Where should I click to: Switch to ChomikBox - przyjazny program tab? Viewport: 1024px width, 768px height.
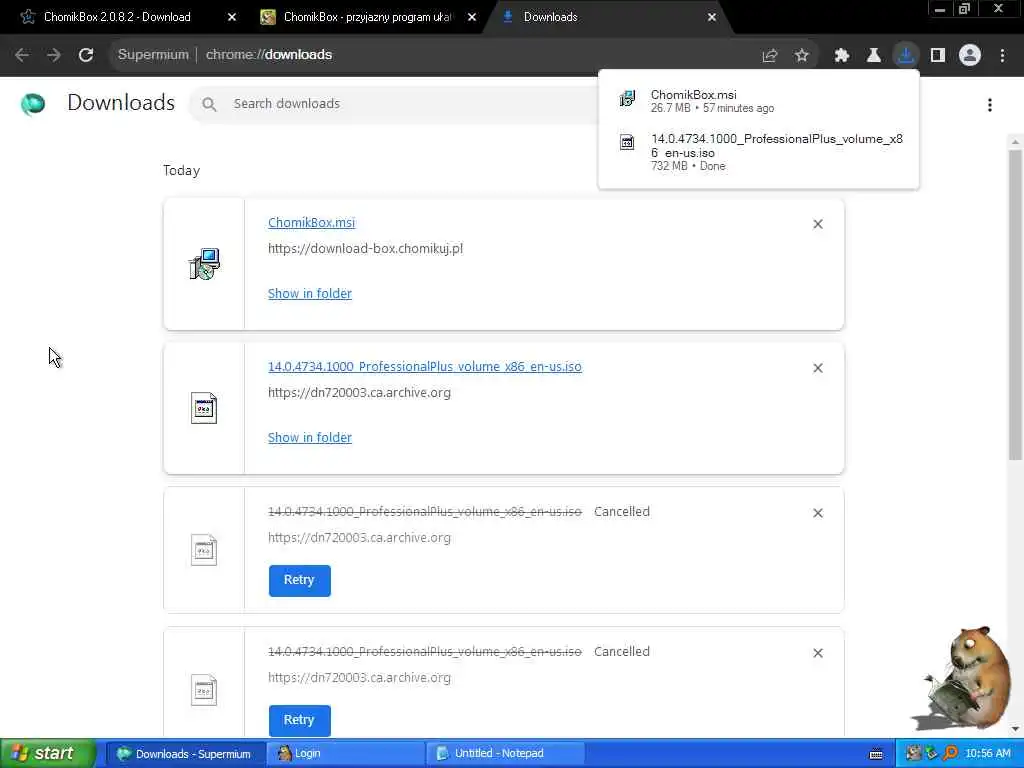point(367,17)
